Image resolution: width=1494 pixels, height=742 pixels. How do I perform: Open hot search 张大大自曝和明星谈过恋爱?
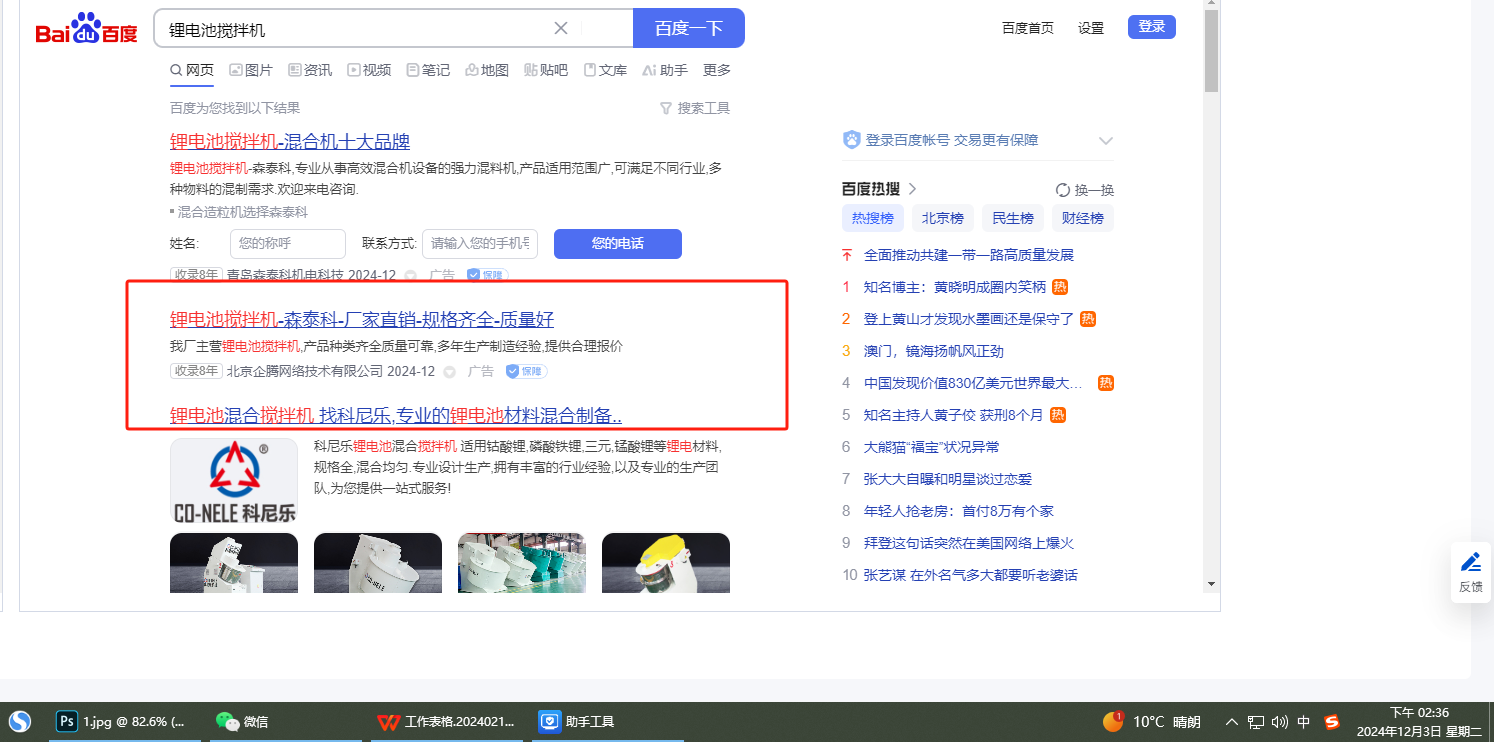point(948,479)
